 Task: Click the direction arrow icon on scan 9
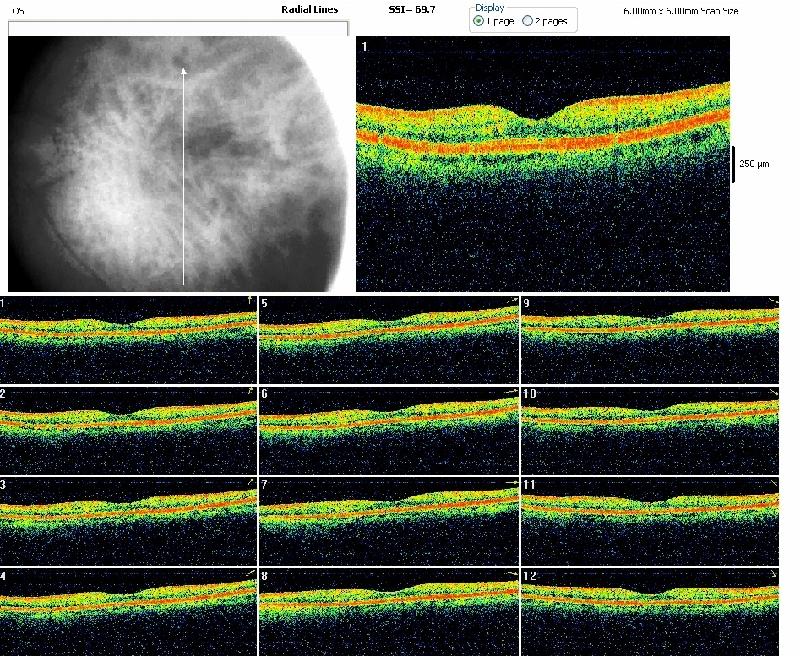click(773, 300)
